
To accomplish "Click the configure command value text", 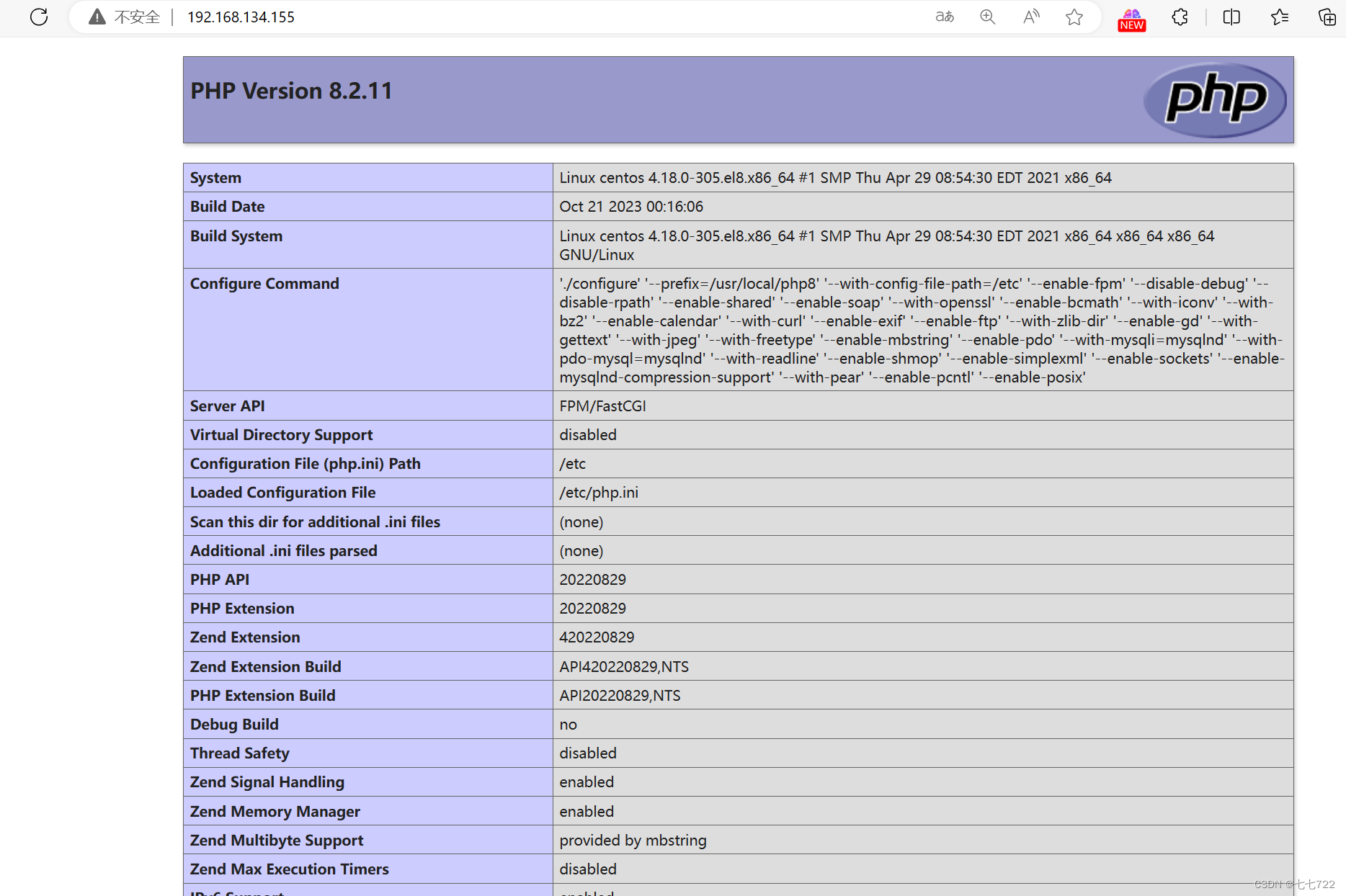I will tap(922, 331).
